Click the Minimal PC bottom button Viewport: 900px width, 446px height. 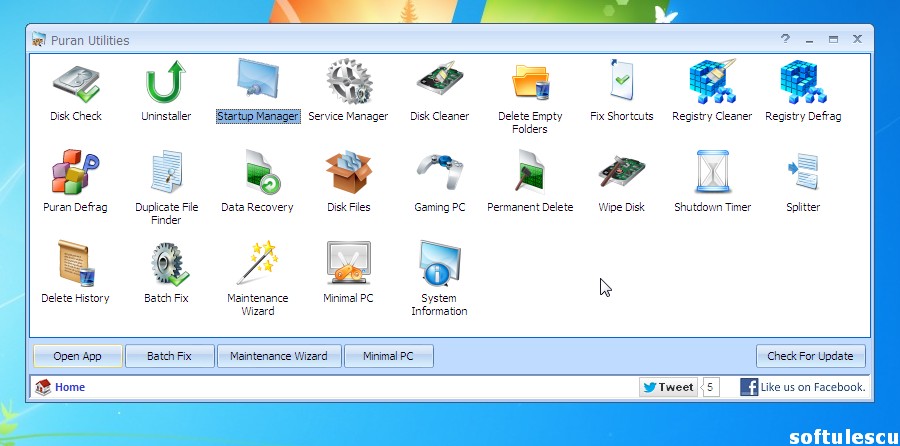click(389, 356)
